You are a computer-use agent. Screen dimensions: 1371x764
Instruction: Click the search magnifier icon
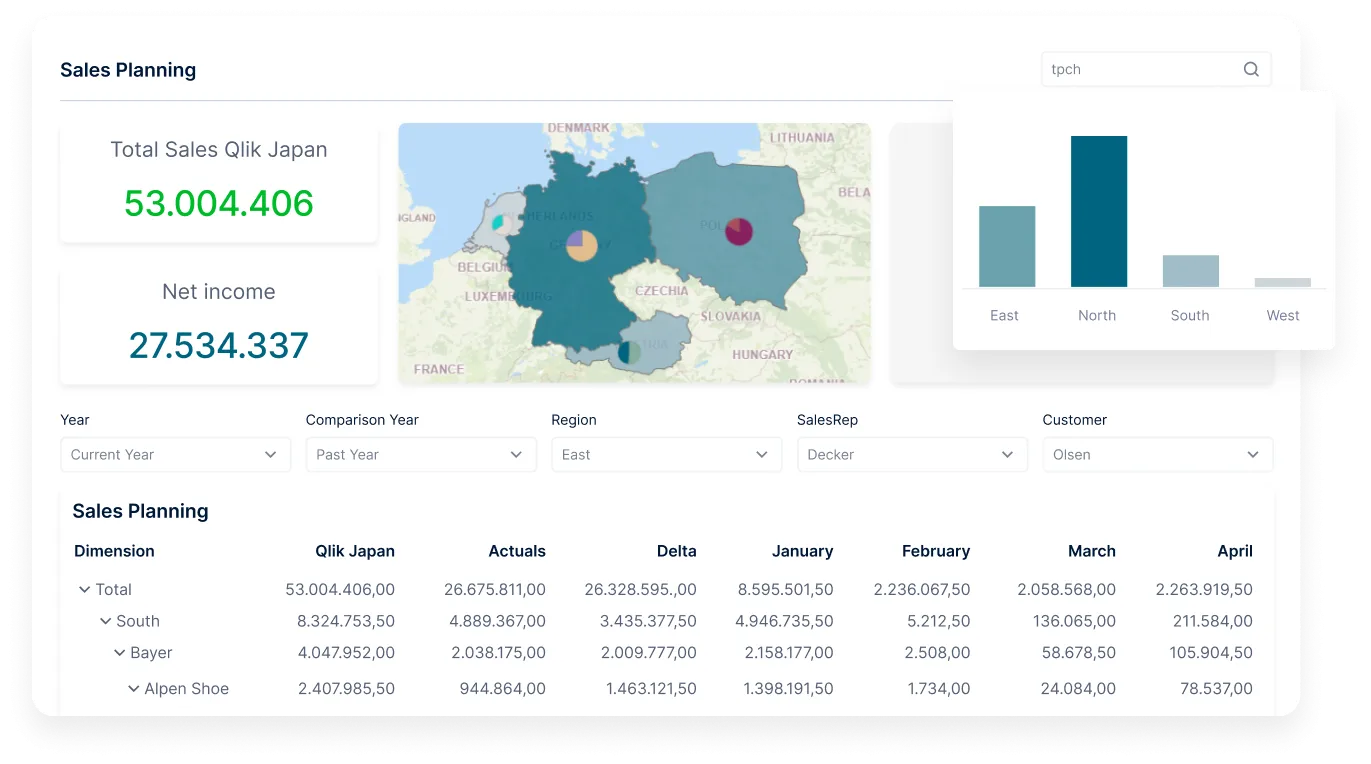[1251, 69]
